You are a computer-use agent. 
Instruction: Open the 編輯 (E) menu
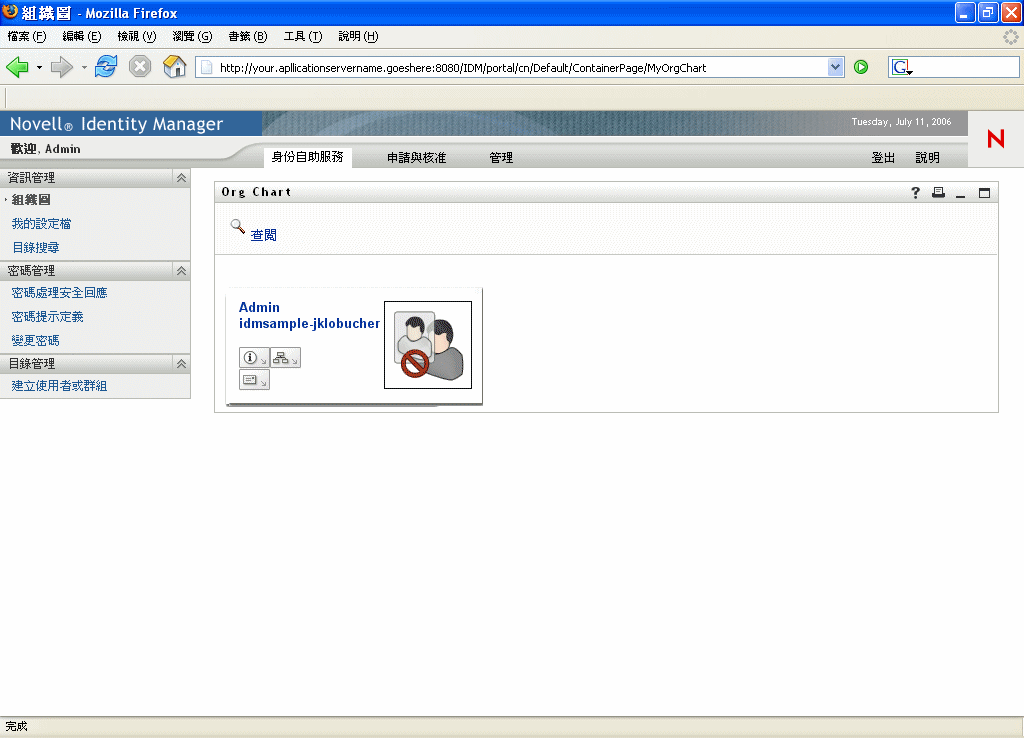82,37
